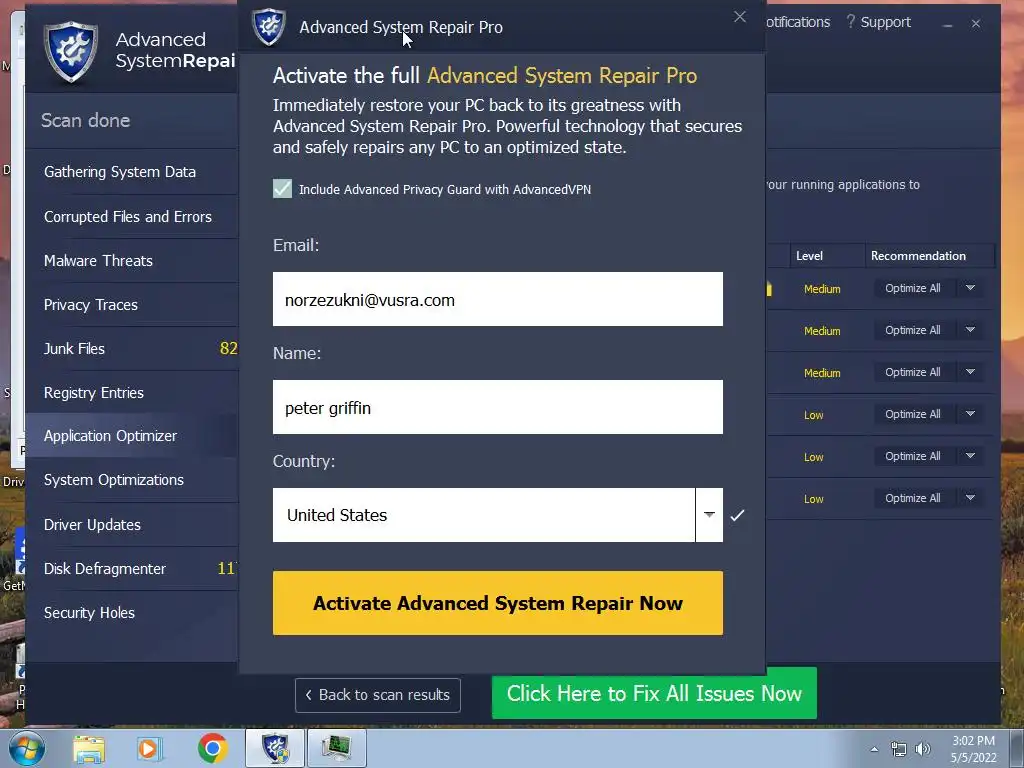Screen dimensions: 1024x768
Task: Minimize the Advanced System Repair main window
Action: (948, 24)
